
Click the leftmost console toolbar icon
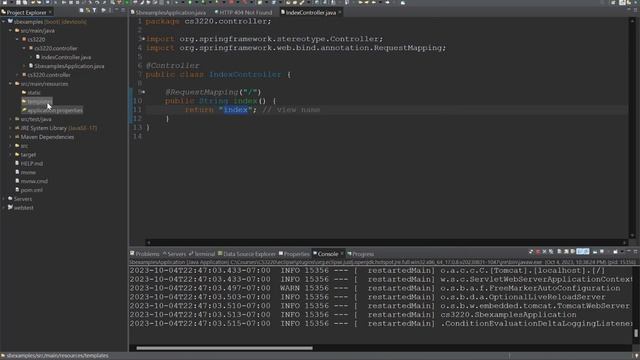point(531,251)
